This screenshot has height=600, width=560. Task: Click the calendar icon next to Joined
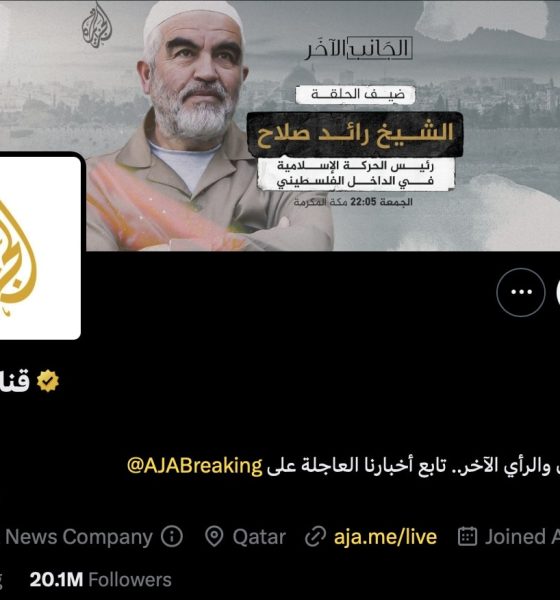pos(467,536)
